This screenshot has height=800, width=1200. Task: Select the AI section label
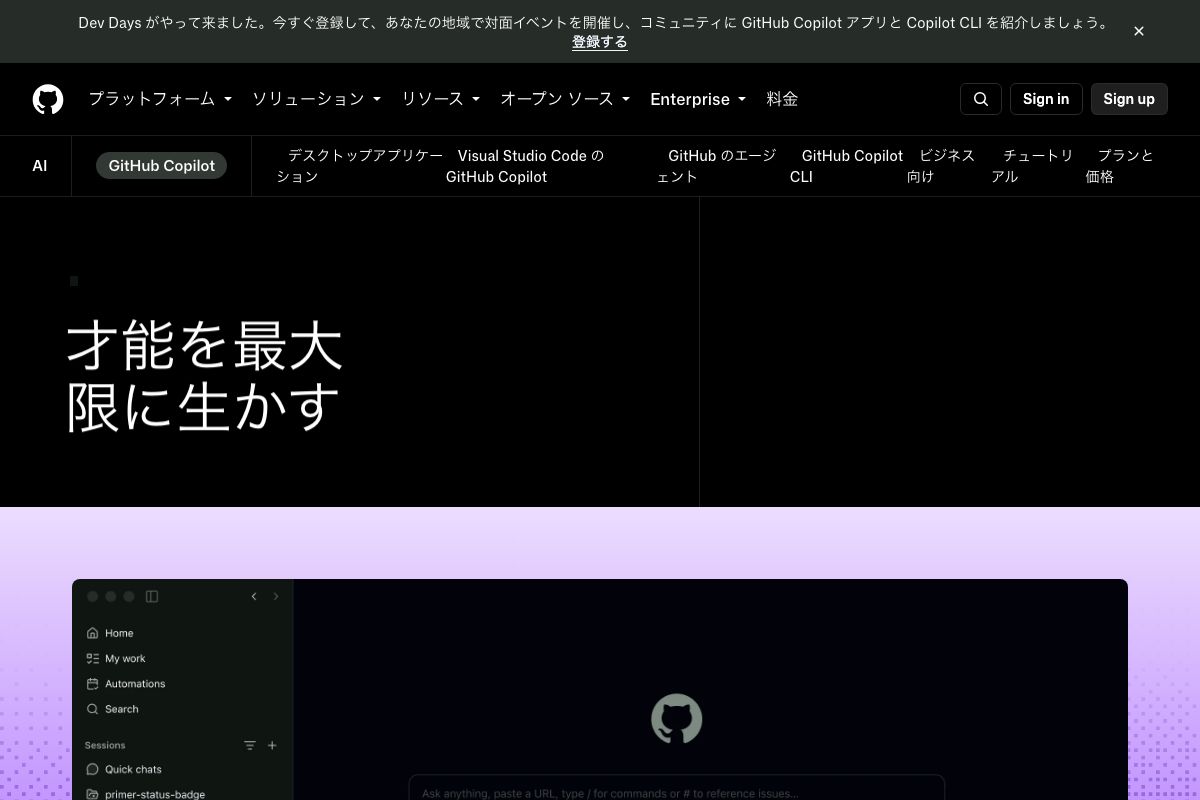(40, 166)
